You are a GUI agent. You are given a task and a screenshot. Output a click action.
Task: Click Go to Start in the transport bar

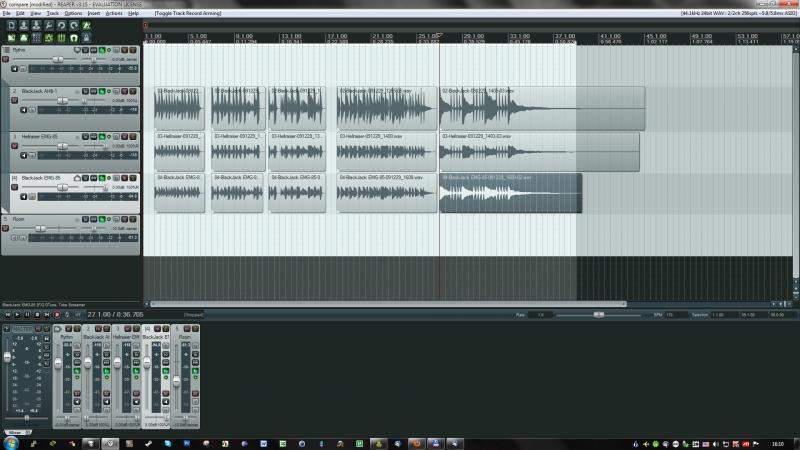6,314
